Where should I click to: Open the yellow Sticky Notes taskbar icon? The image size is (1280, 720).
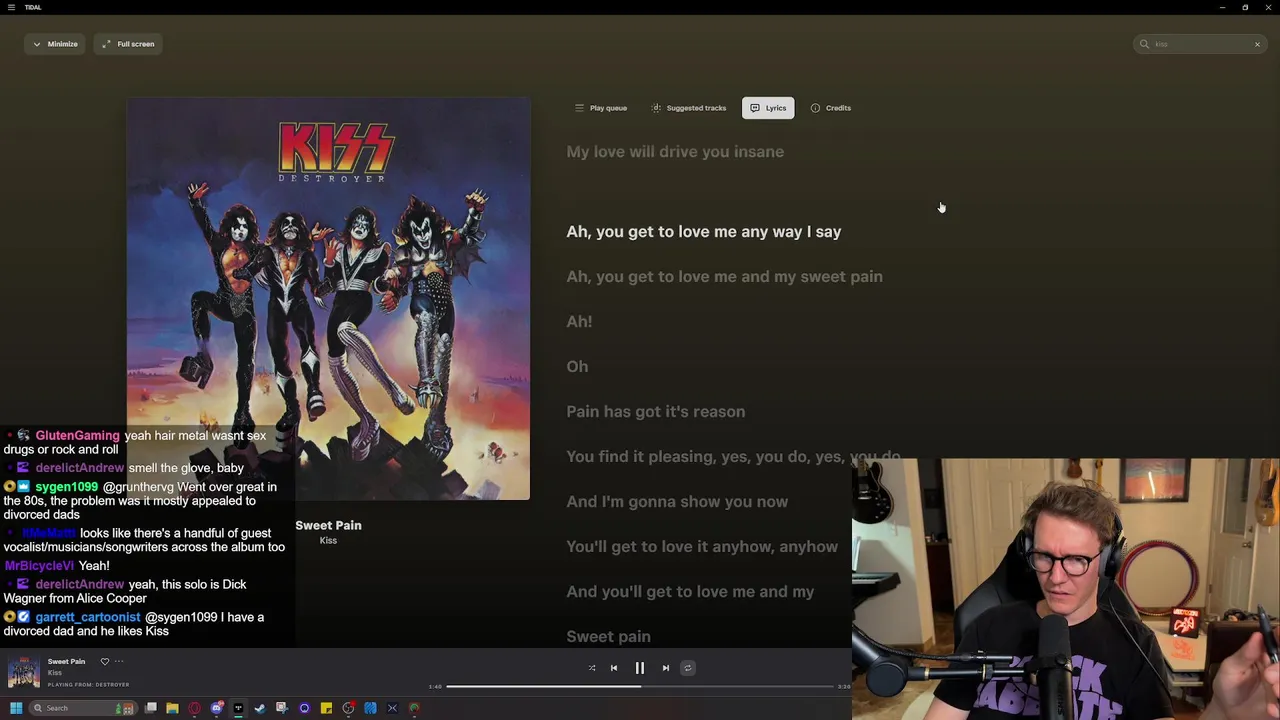click(x=326, y=708)
